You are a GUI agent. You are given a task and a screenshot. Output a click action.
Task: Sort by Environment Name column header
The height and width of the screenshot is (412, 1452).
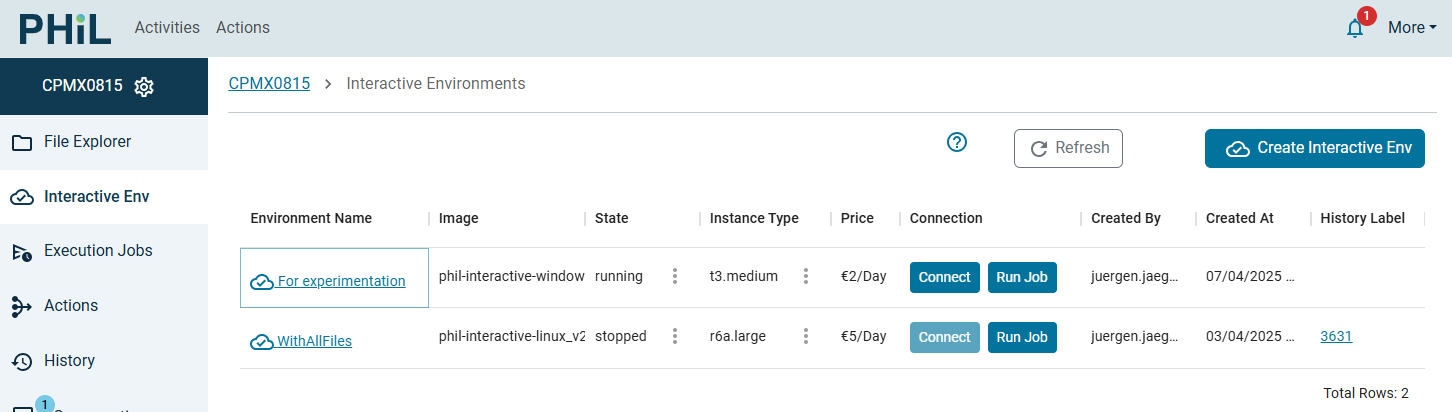tap(311, 218)
